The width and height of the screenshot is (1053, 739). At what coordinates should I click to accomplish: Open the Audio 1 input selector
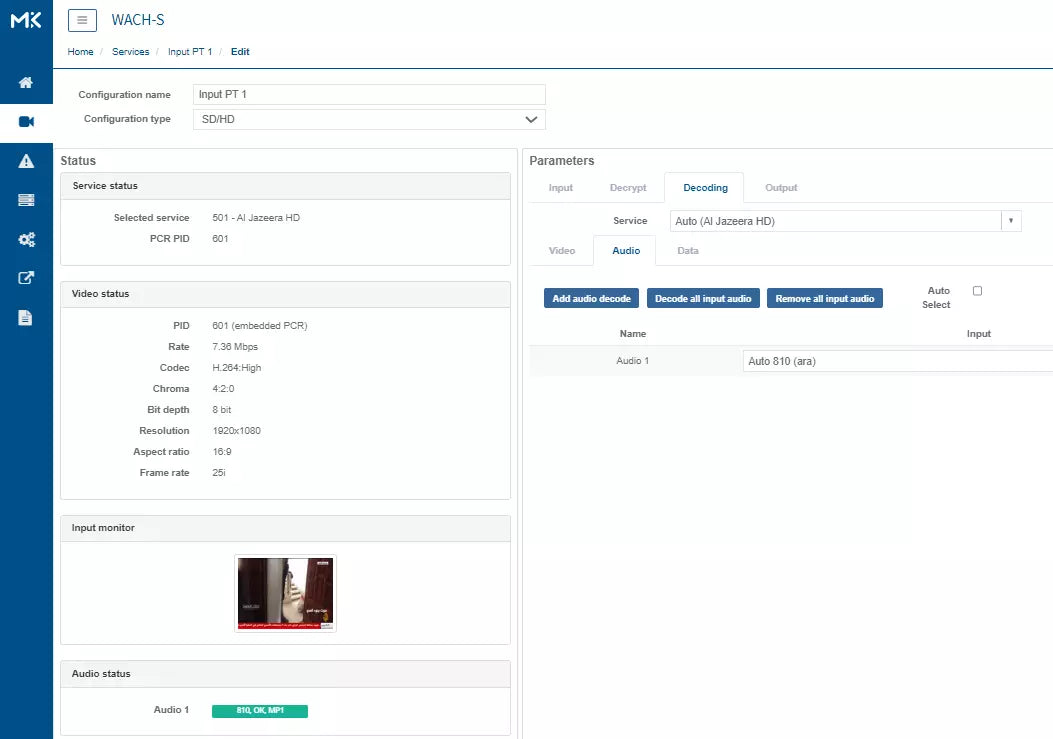(897, 361)
